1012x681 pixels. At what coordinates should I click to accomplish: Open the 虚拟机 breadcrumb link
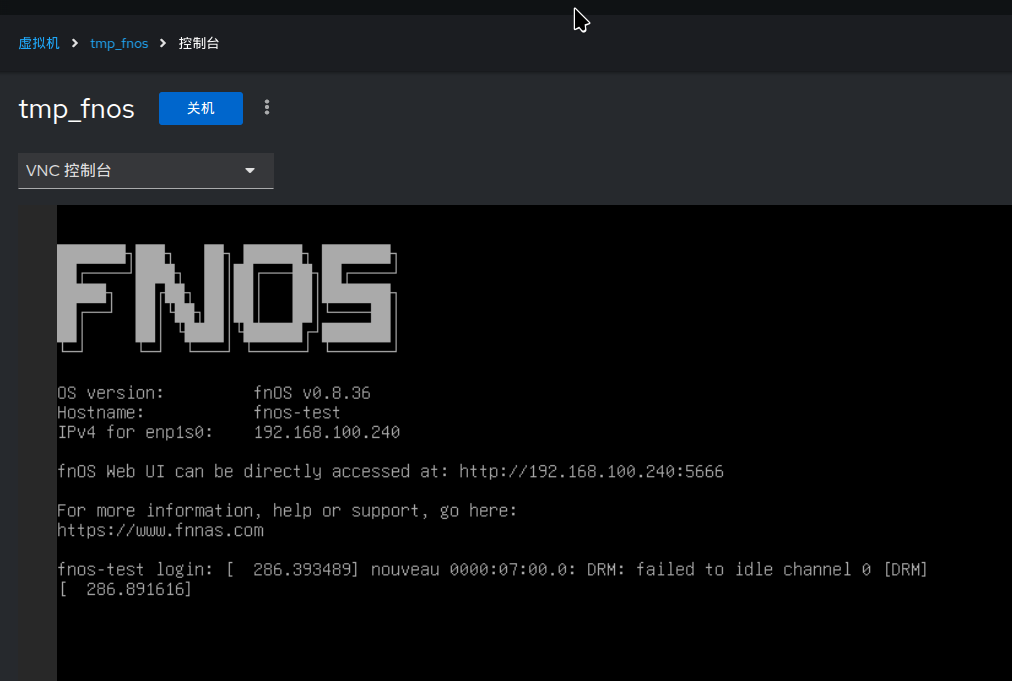39,43
